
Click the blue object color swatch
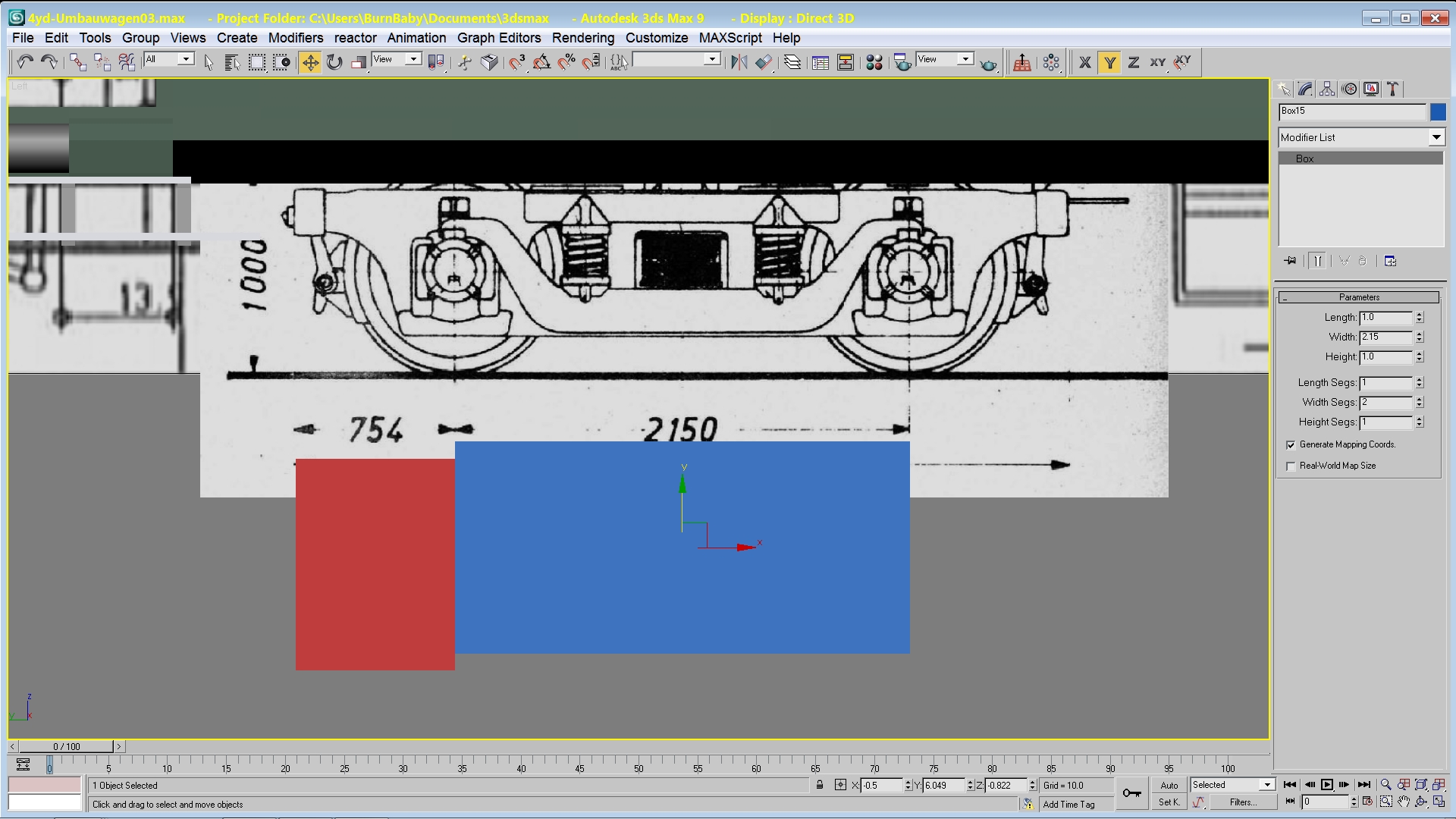pos(1438,112)
